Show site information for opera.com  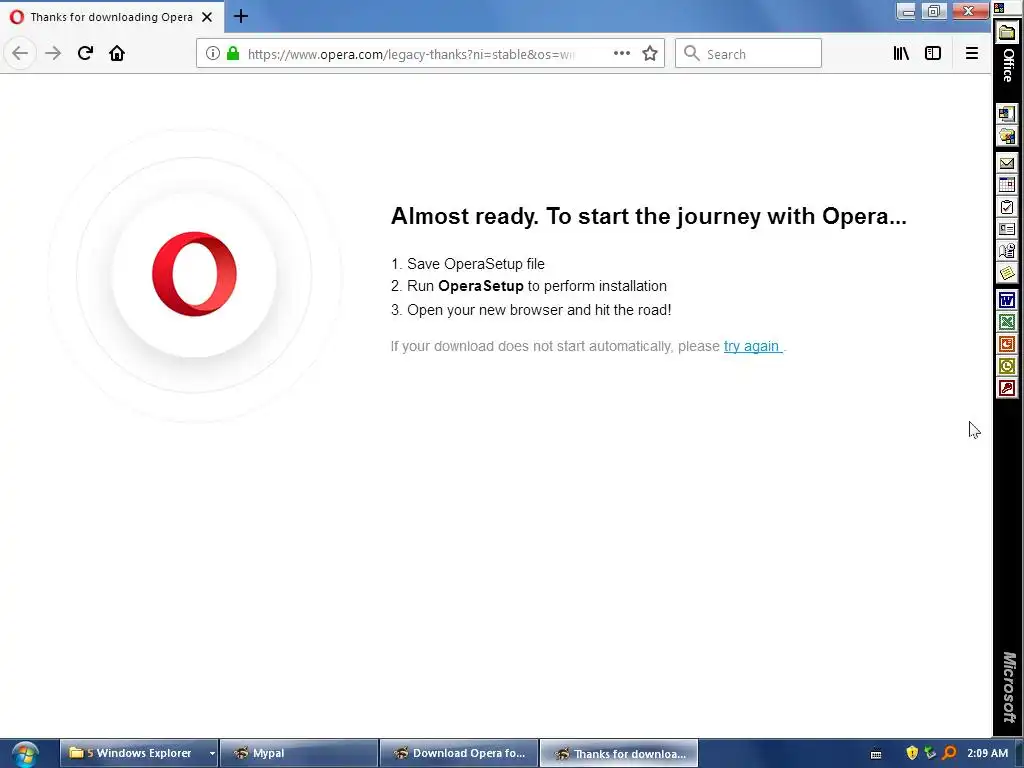point(213,54)
